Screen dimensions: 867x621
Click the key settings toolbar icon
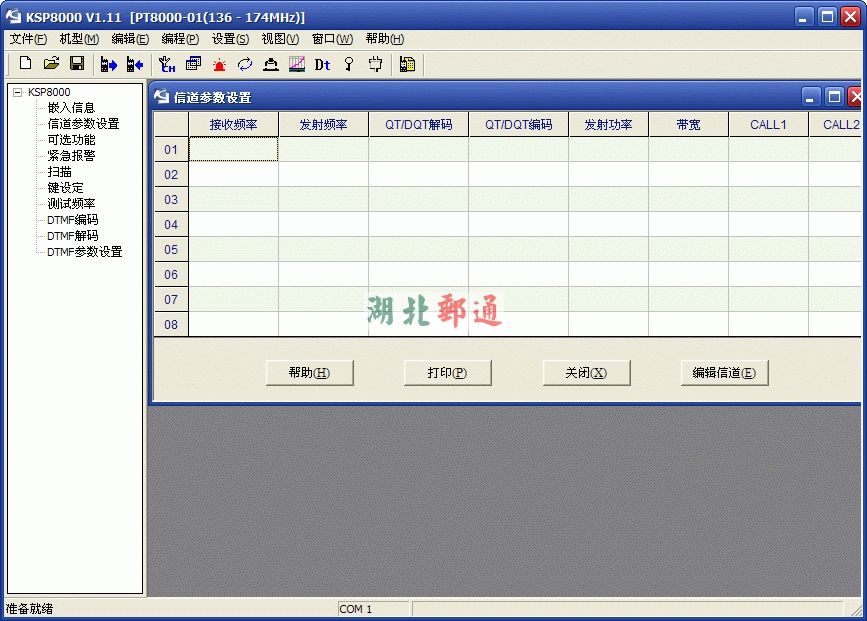coord(349,64)
